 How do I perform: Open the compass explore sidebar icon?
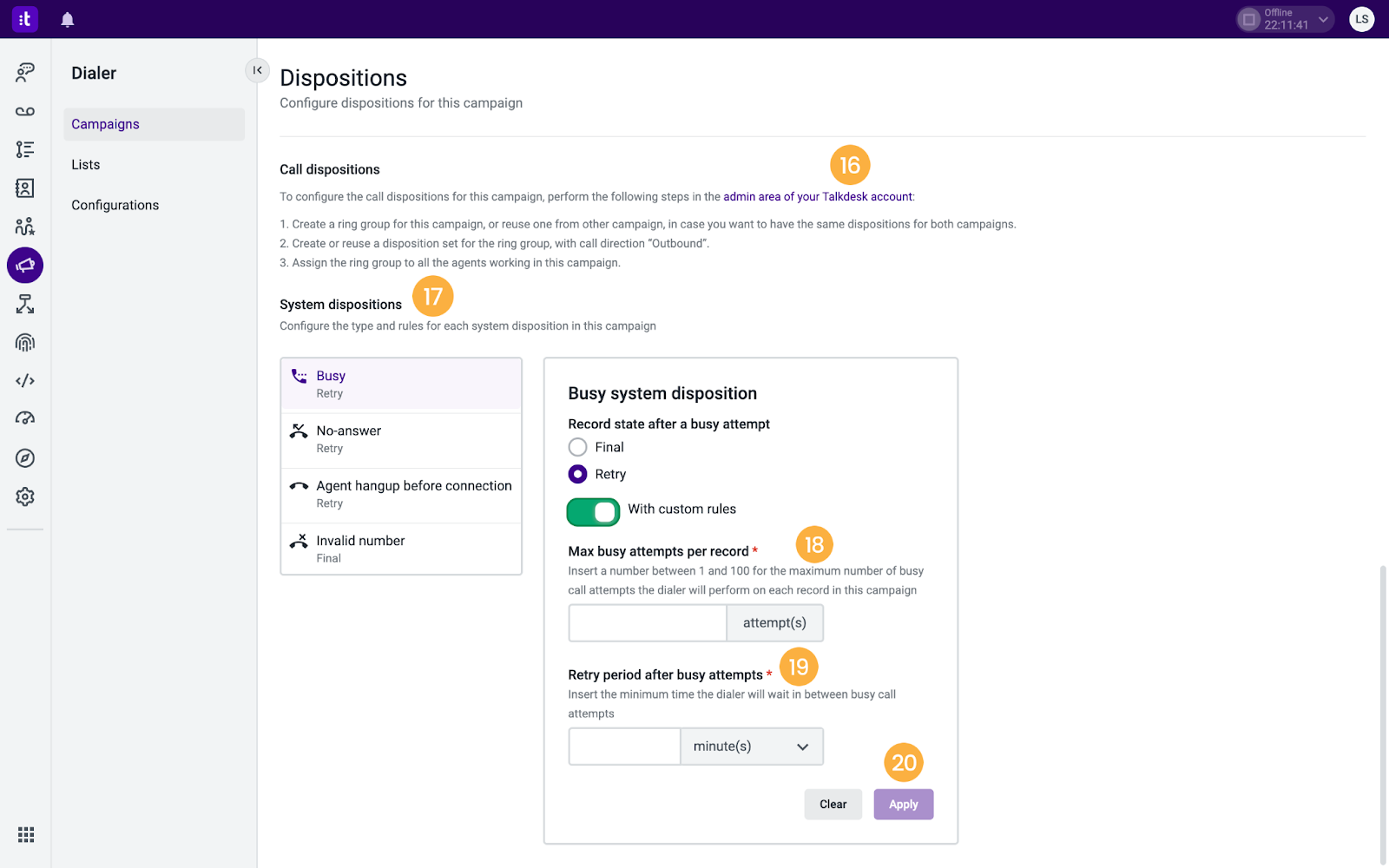(x=25, y=458)
